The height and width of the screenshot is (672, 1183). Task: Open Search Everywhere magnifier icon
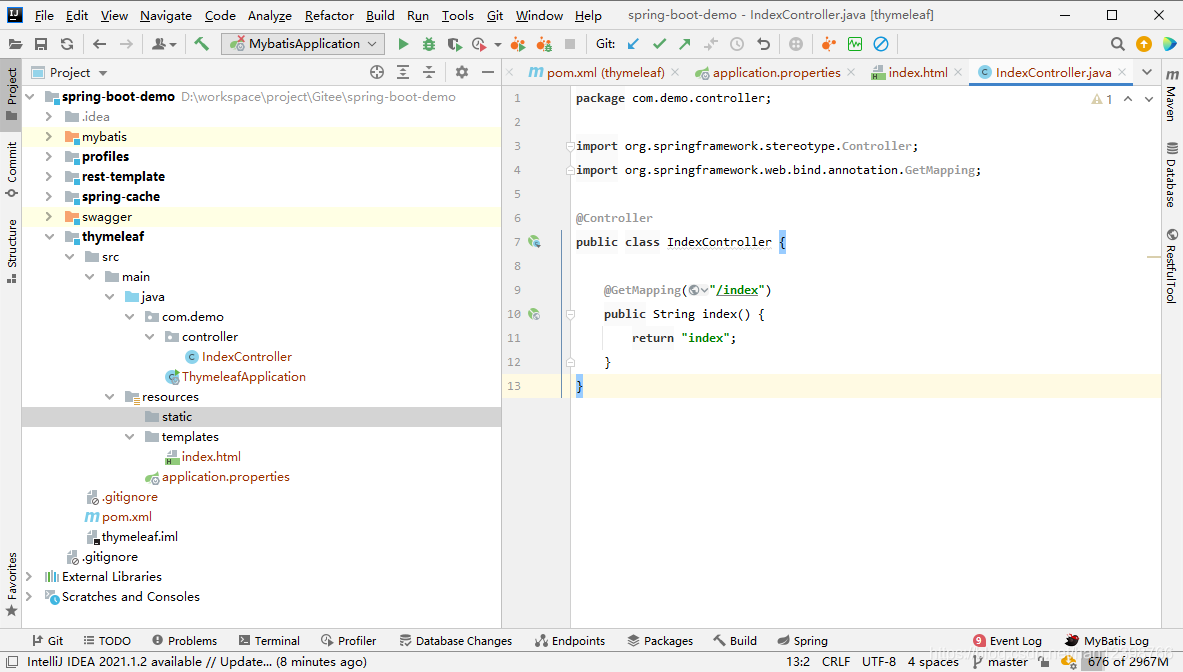tap(1117, 44)
